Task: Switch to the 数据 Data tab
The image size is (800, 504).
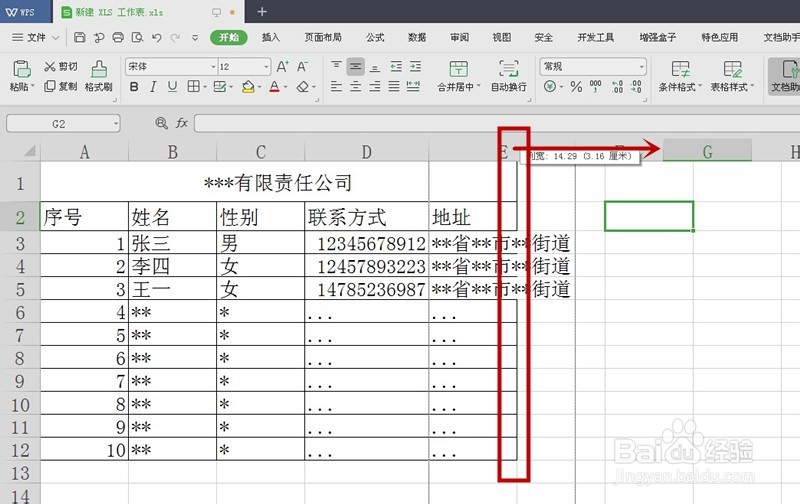Action: [x=417, y=37]
